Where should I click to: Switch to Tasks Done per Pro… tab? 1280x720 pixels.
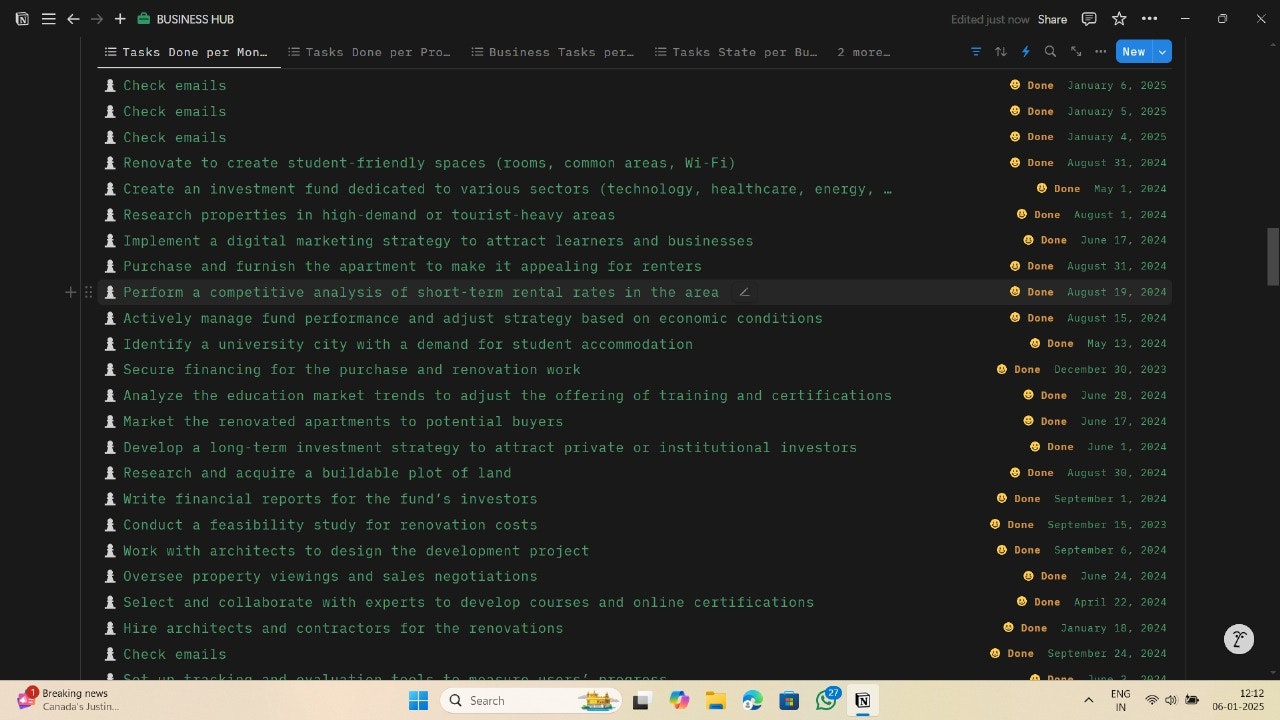pos(369,52)
